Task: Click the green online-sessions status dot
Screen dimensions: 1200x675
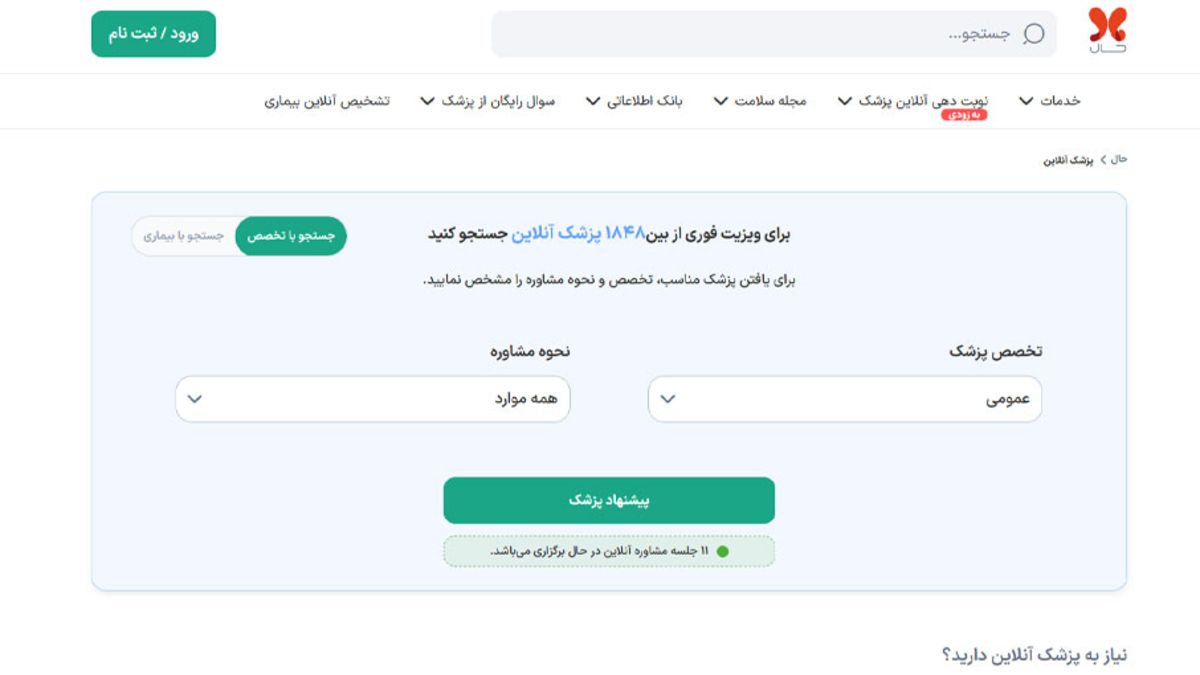Action: tap(723, 551)
